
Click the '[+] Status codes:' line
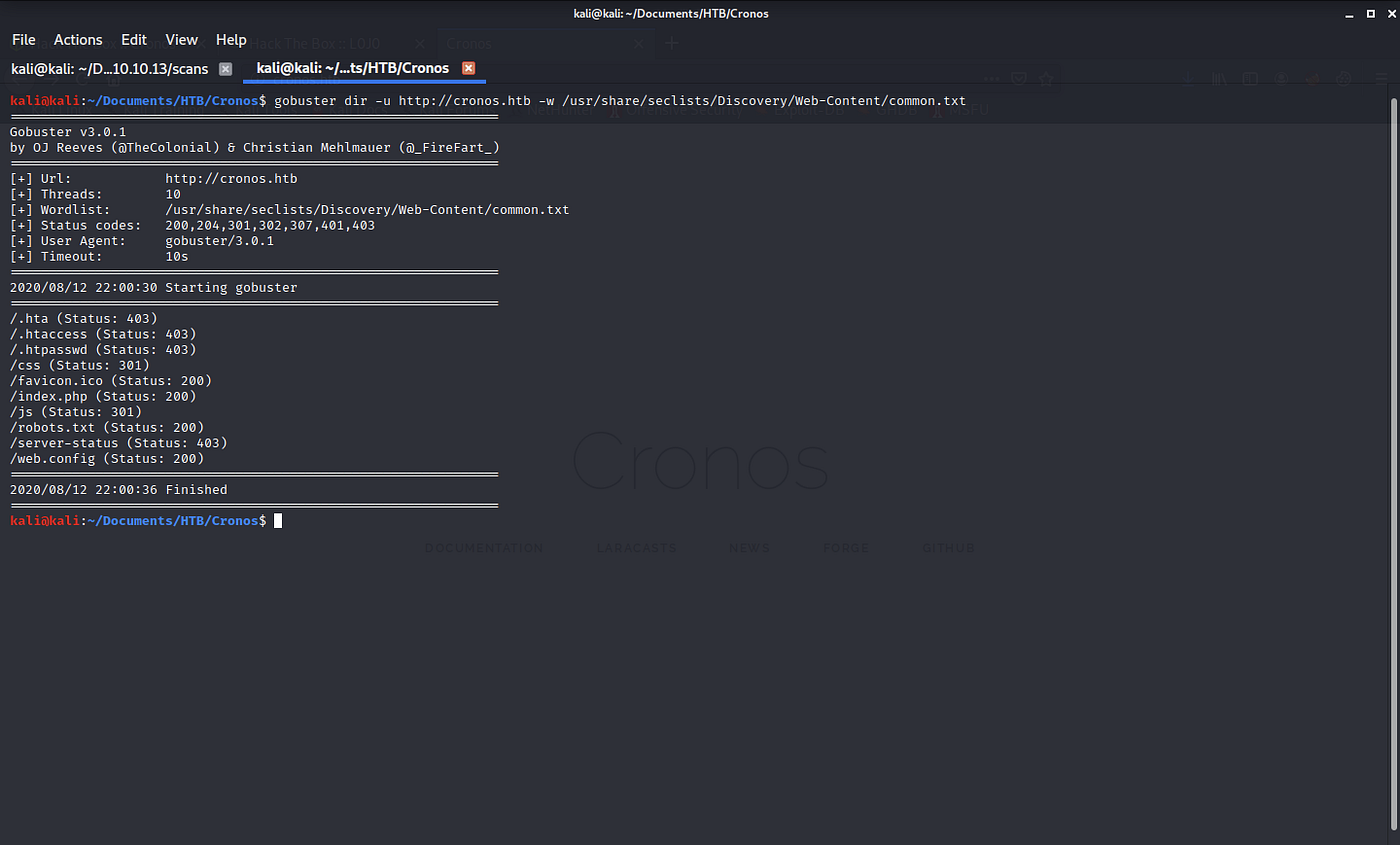pos(193,226)
